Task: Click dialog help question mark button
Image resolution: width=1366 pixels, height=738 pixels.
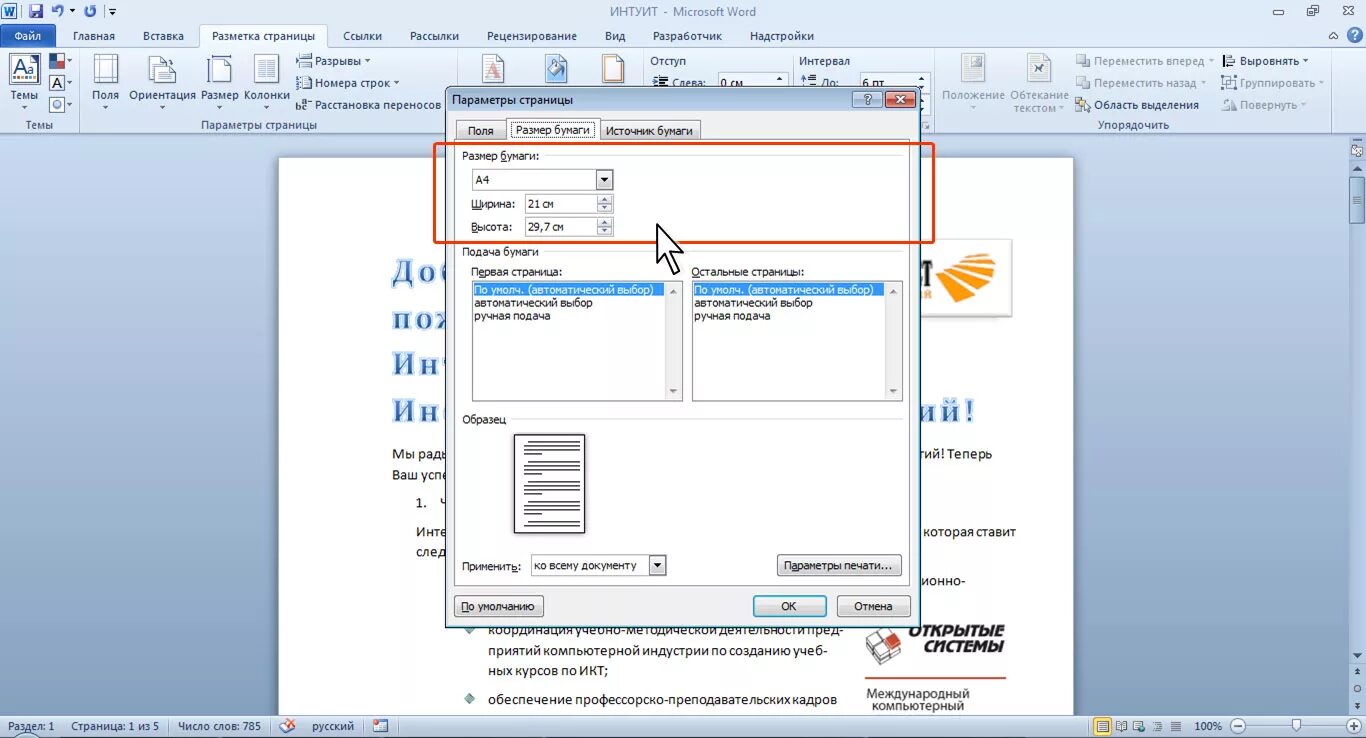Action: [867, 99]
